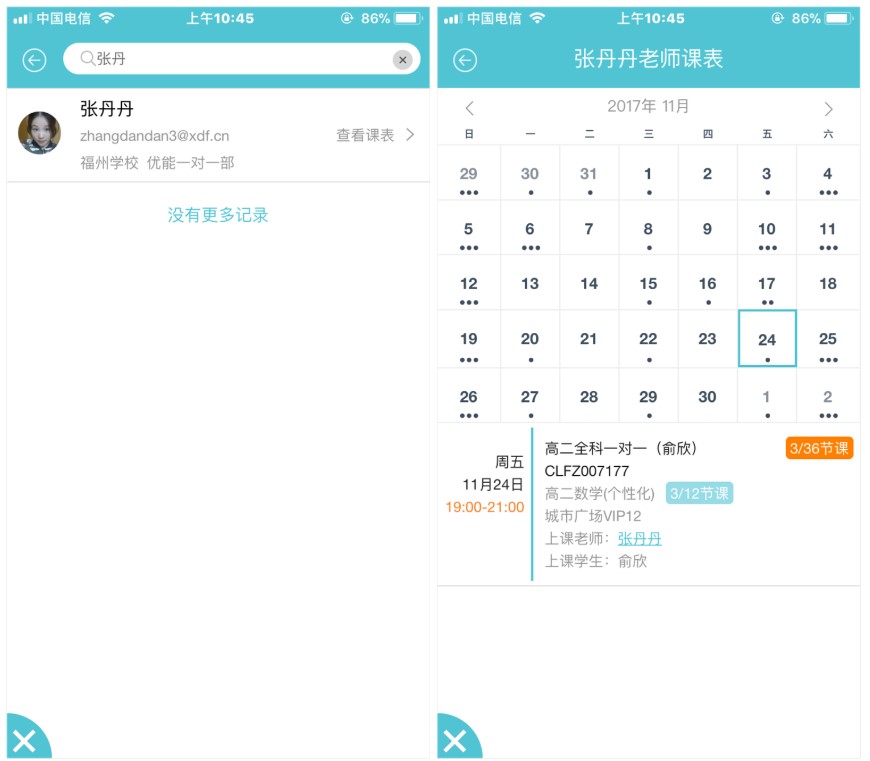Go to next month in calendar
This screenshot has height=761, width=870.
tap(828, 108)
